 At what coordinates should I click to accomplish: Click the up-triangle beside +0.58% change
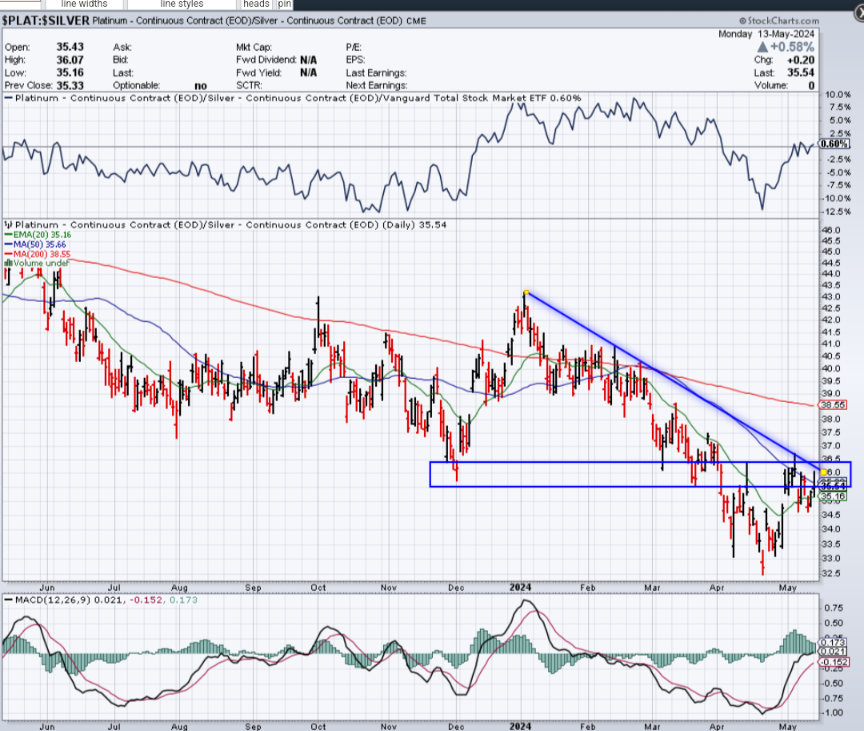pyautogui.click(x=763, y=47)
